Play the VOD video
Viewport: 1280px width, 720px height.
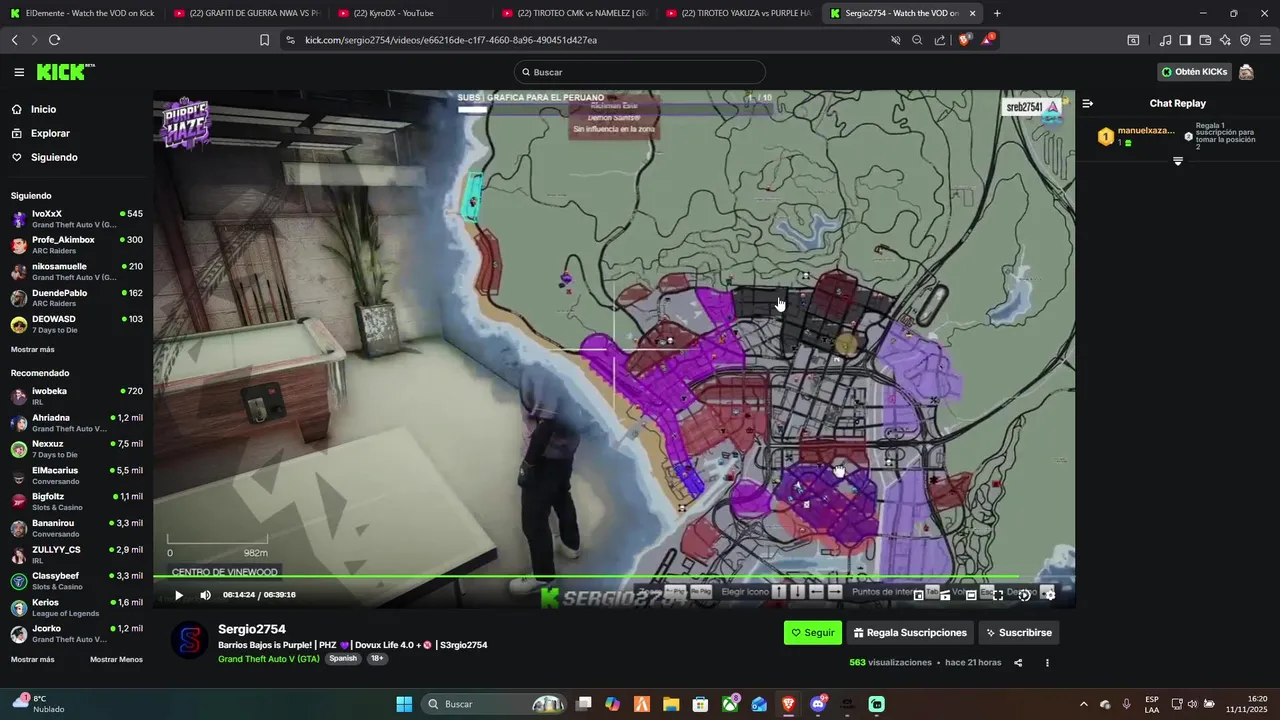[179, 595]
